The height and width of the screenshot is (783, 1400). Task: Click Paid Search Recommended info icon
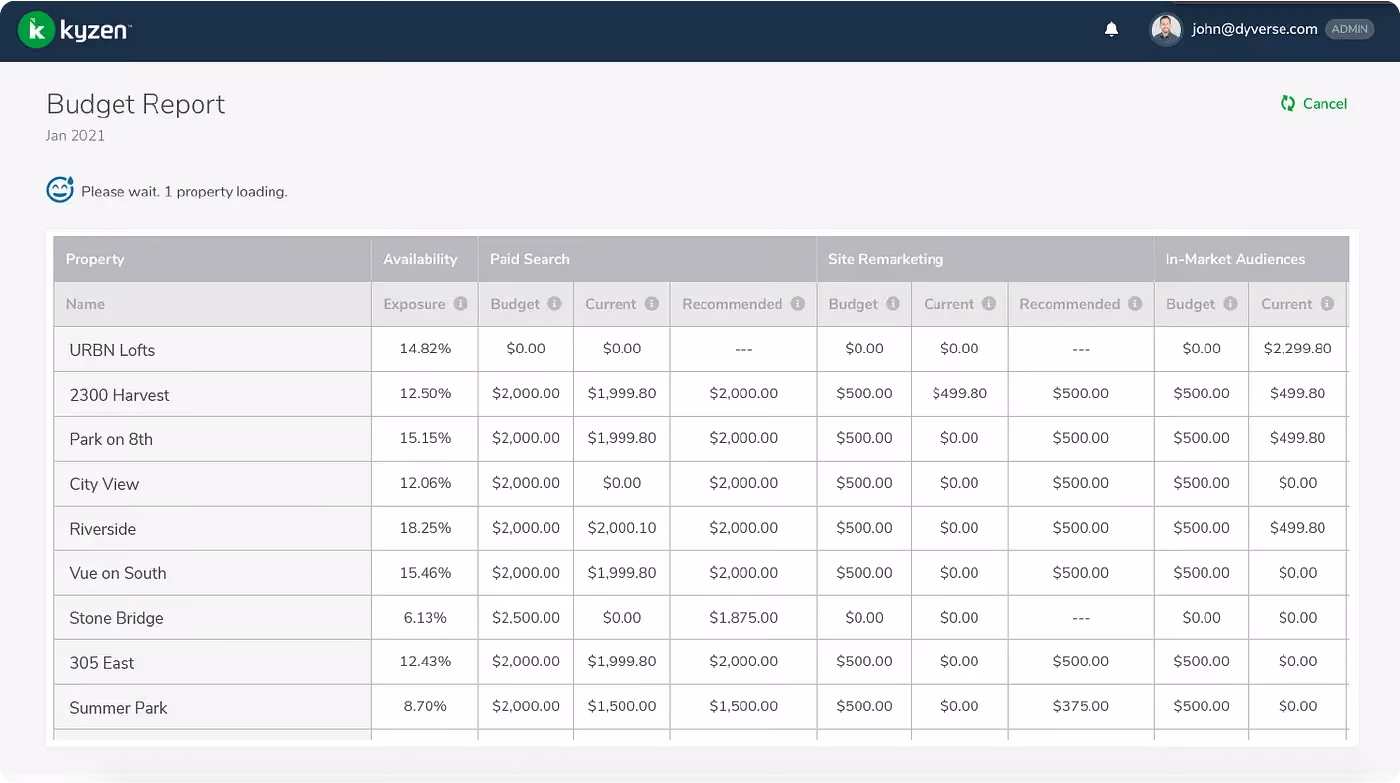pyautogui.click(x=797, y=304)
